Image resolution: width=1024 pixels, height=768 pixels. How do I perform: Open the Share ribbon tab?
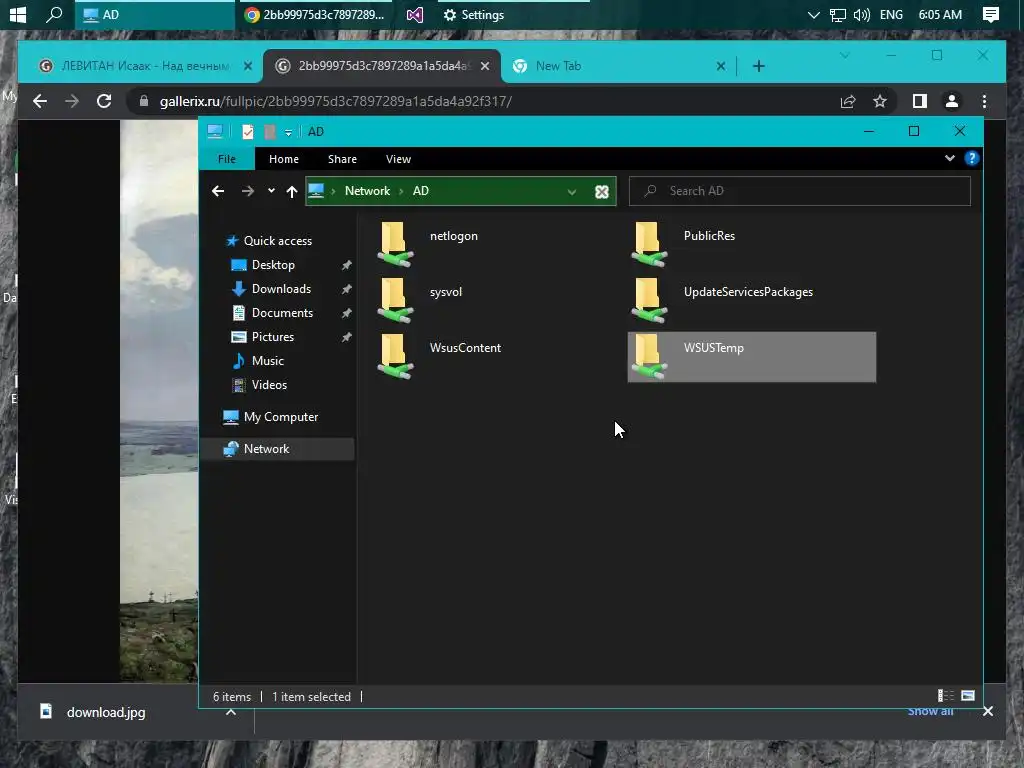(x=342, y=159)
